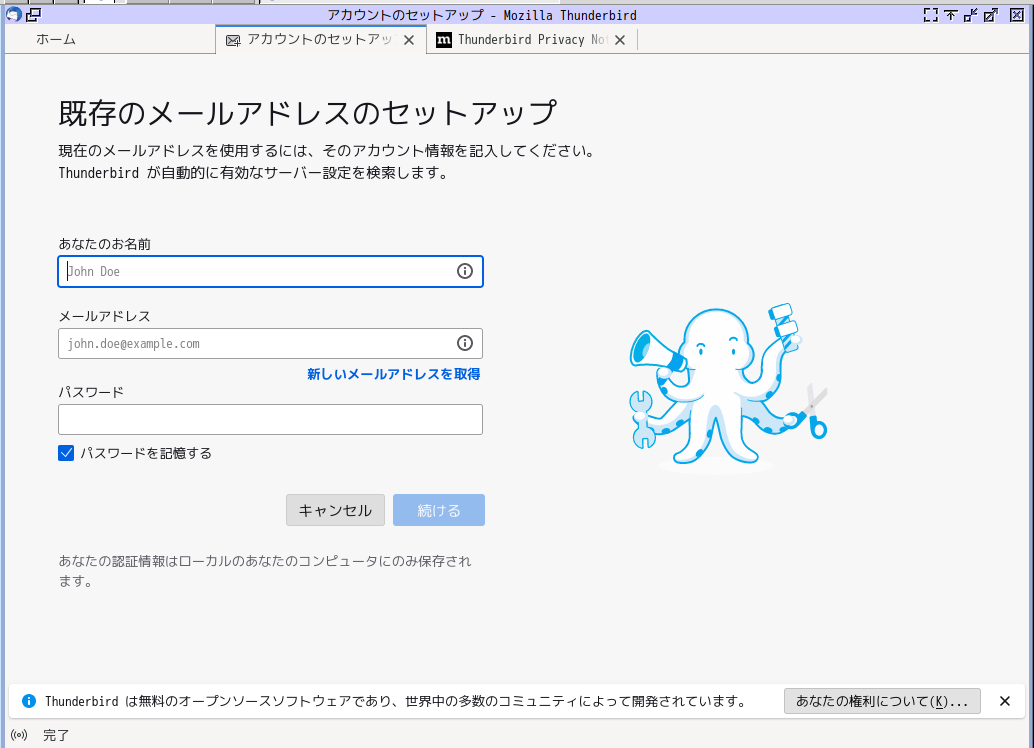1034x748 pixels.
Task: Toggle the パスワードを記憶する checkbox
Action: pyautogui.click(x=66, y=453)
